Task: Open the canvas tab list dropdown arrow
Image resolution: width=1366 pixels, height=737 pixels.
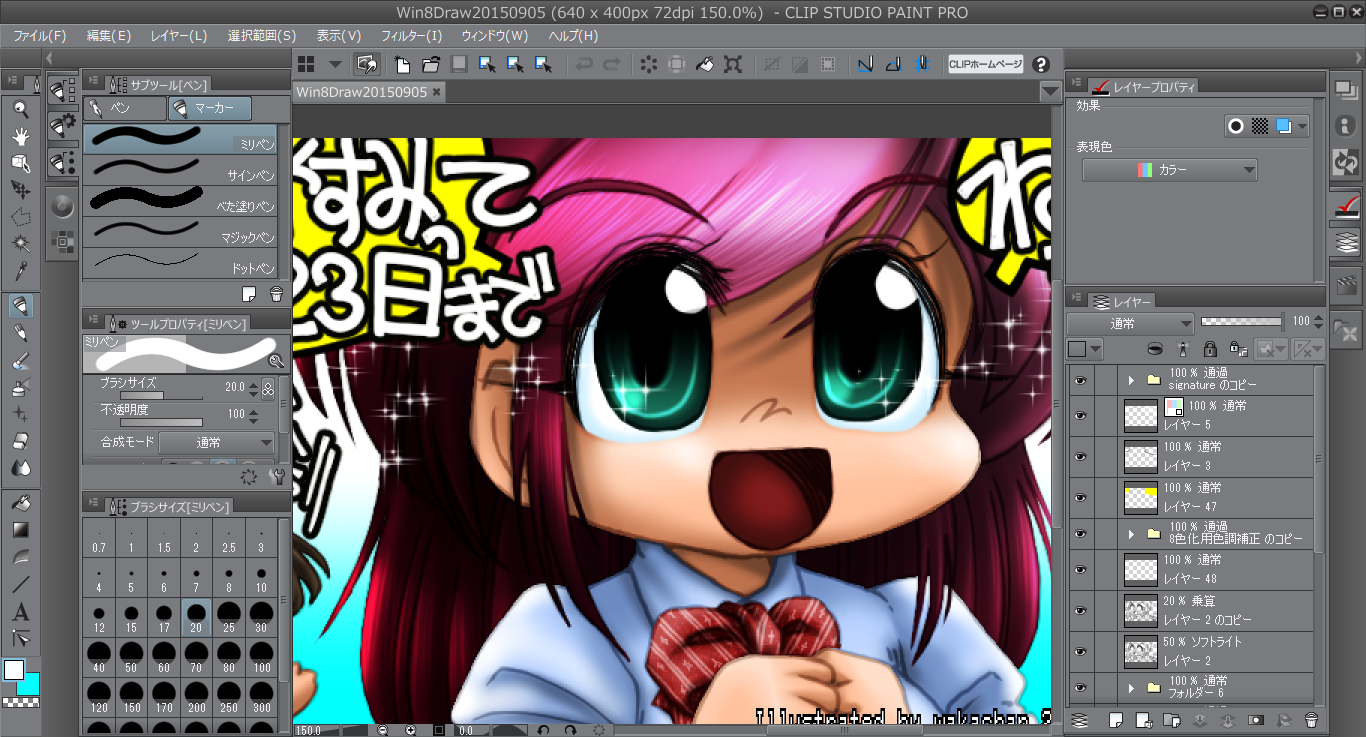Action: (1049, 92)
